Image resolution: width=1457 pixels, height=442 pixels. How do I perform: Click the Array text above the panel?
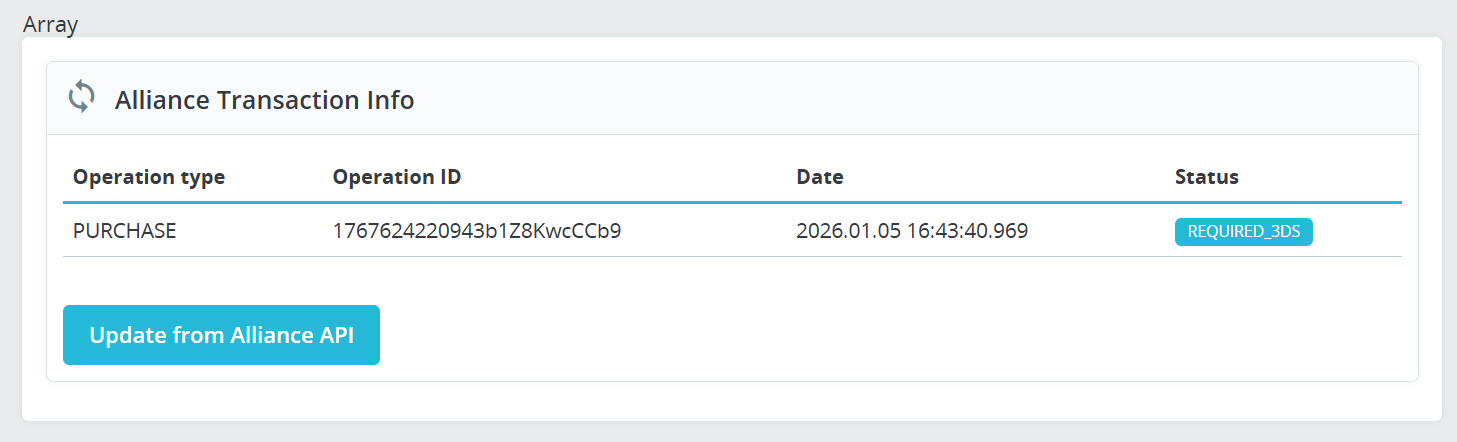(50, 25)
